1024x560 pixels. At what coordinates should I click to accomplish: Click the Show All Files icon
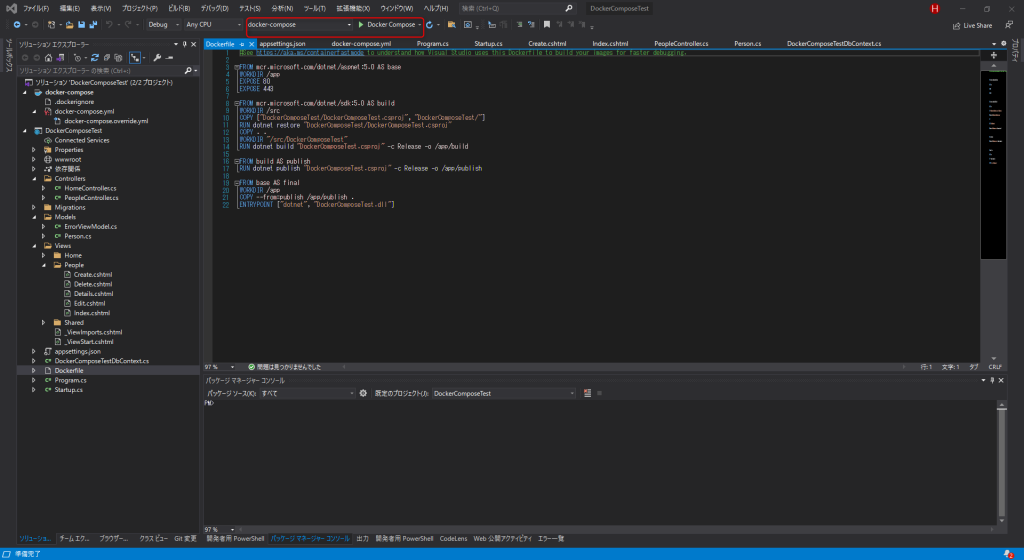click(118, 57)
